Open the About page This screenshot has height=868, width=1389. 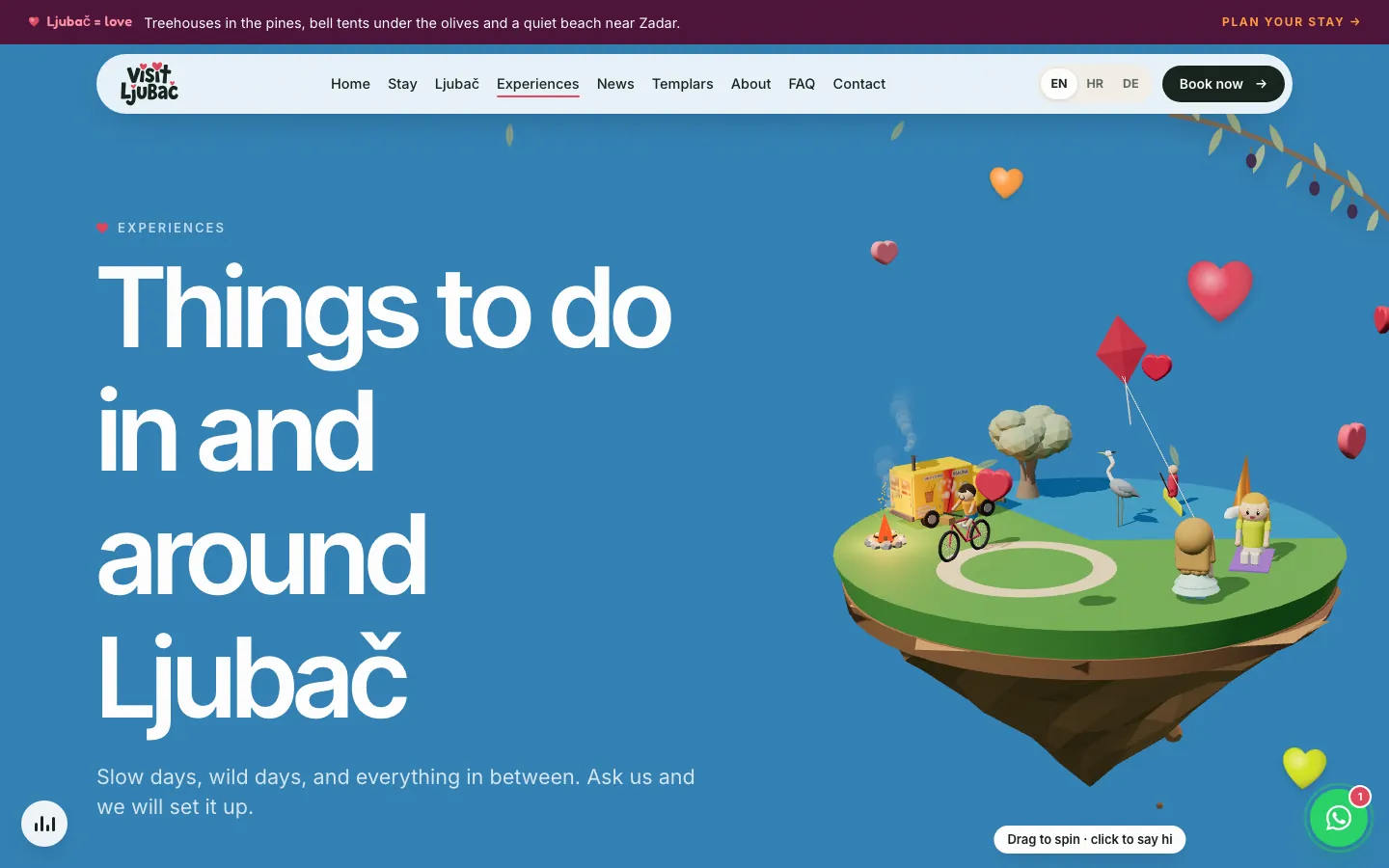[750, 84]
